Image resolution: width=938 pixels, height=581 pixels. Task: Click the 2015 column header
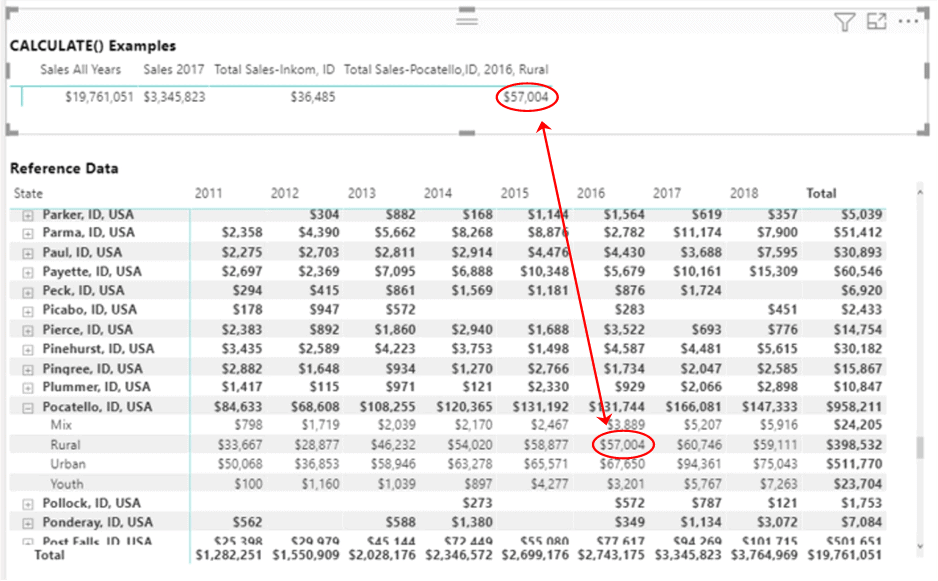click(x=514, y=193)
